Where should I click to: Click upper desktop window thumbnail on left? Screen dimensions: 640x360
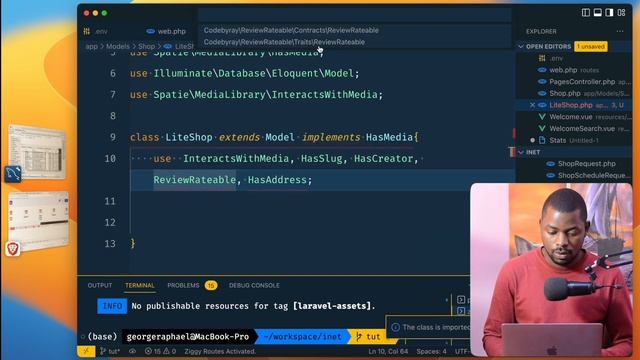(x=37, y=151)
